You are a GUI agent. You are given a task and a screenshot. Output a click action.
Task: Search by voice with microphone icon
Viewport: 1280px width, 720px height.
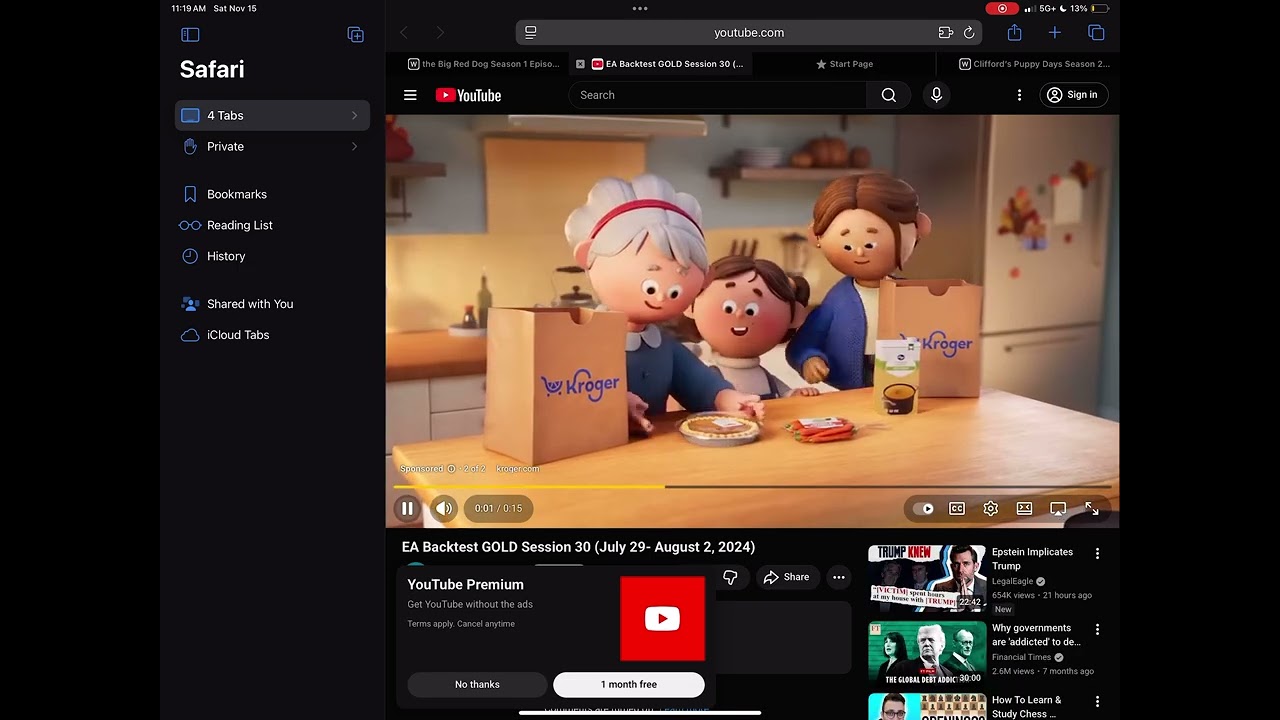[936, 95]
